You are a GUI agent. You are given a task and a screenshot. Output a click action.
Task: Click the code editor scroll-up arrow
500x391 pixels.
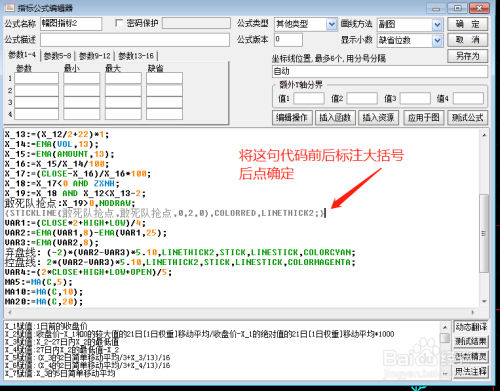click(484, 135)
